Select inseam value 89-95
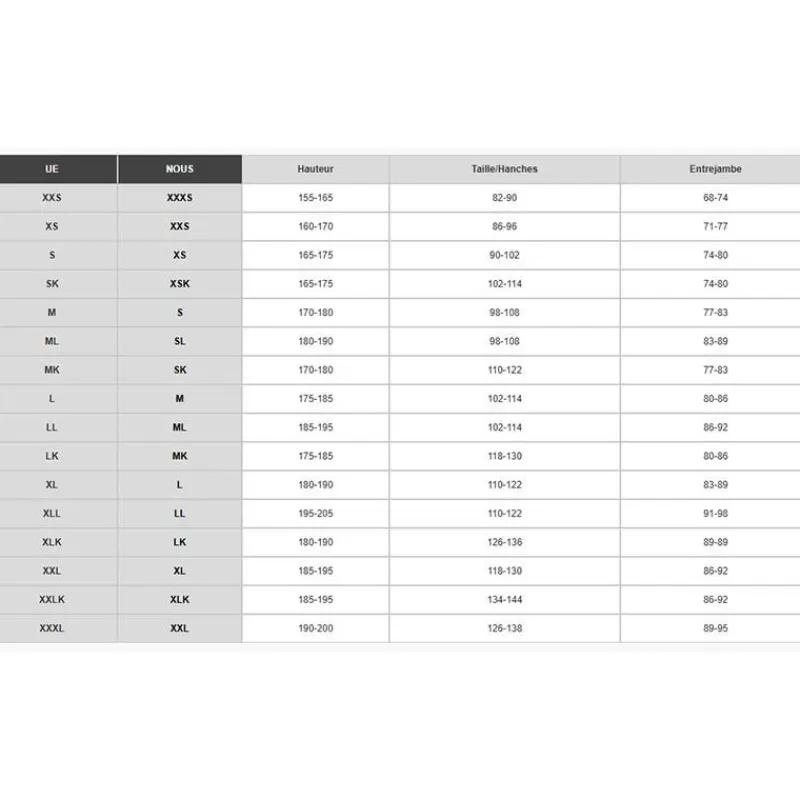 click(715, 628)
